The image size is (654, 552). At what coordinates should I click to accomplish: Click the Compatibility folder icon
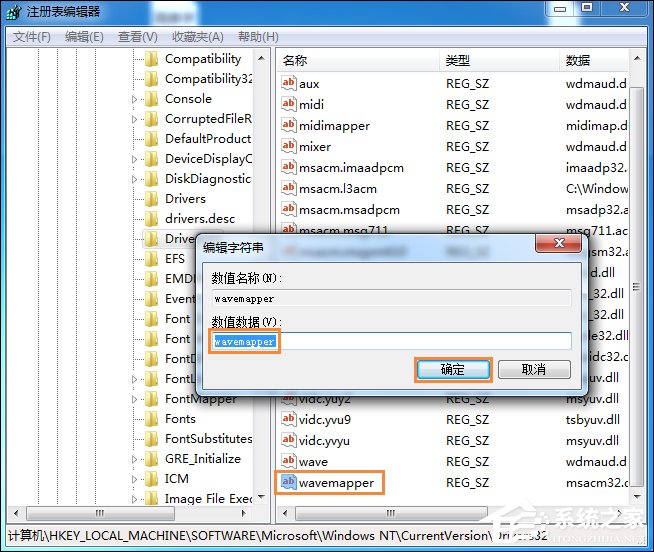pos(151,59)
